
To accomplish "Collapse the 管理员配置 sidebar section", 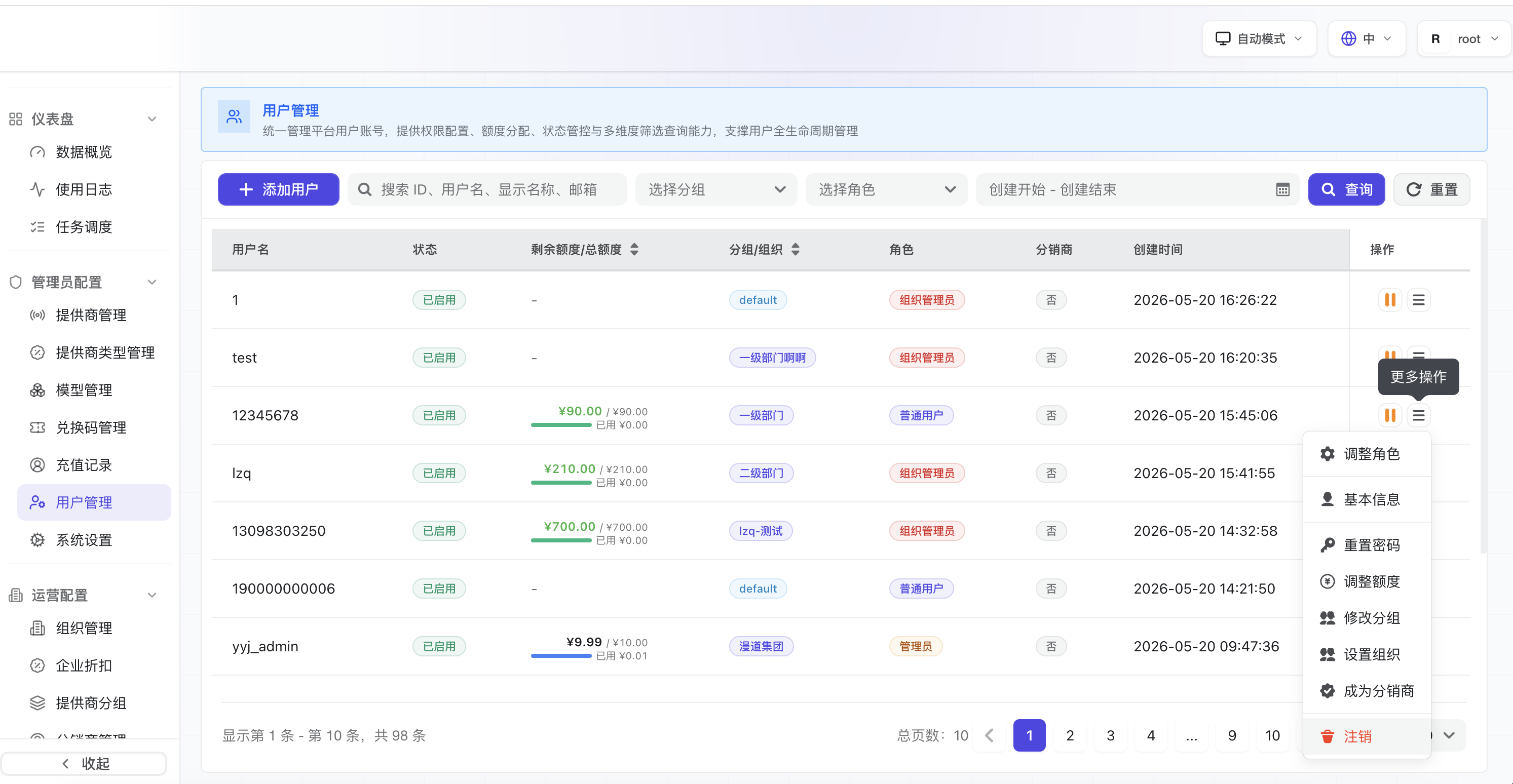I will tap(152, 282).
